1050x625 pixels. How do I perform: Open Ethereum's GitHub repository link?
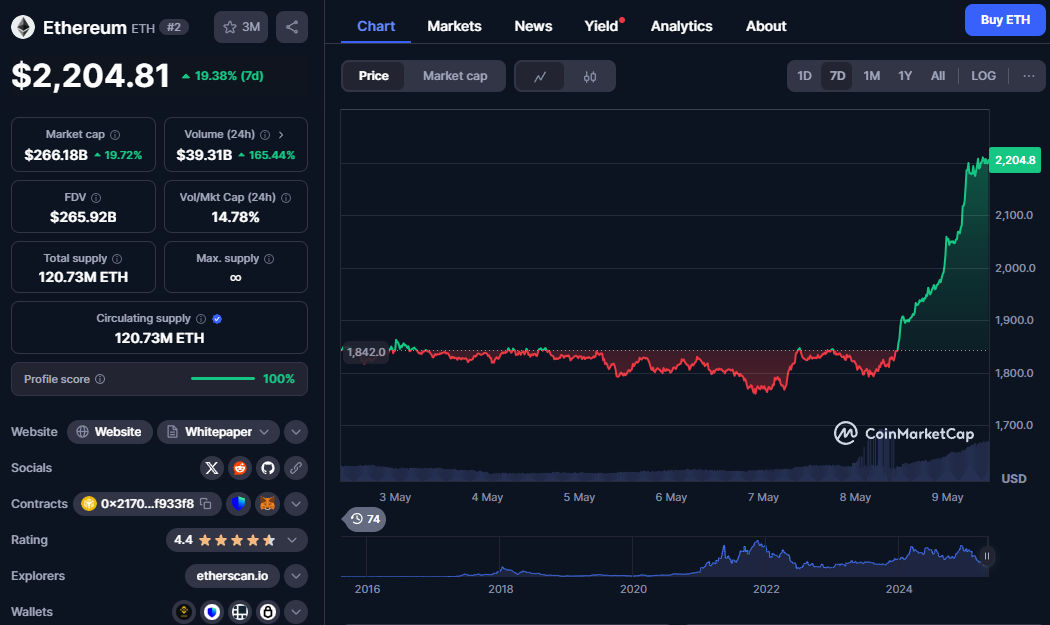pyautogui.click(x=268, y=468)
